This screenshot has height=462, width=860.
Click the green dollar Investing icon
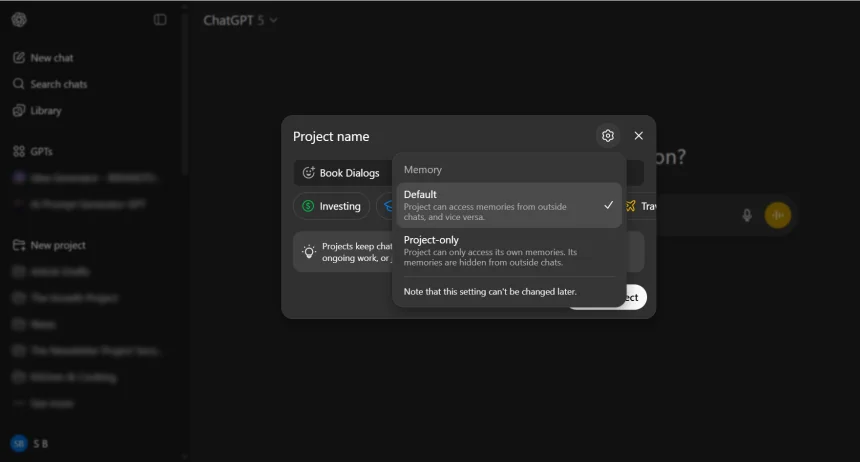click(308, 206)
